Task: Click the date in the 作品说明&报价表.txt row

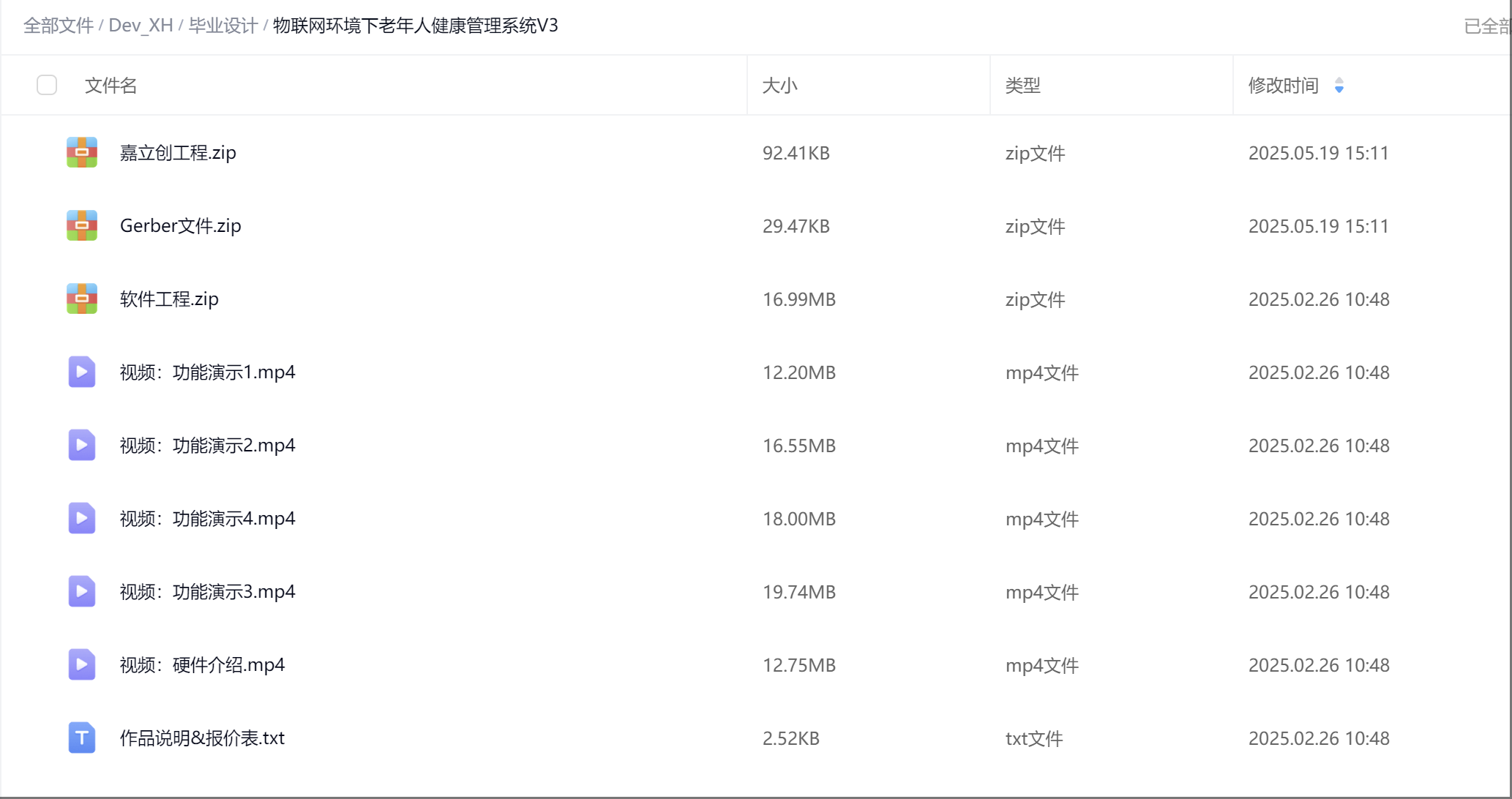Action: coord(1319,738)
